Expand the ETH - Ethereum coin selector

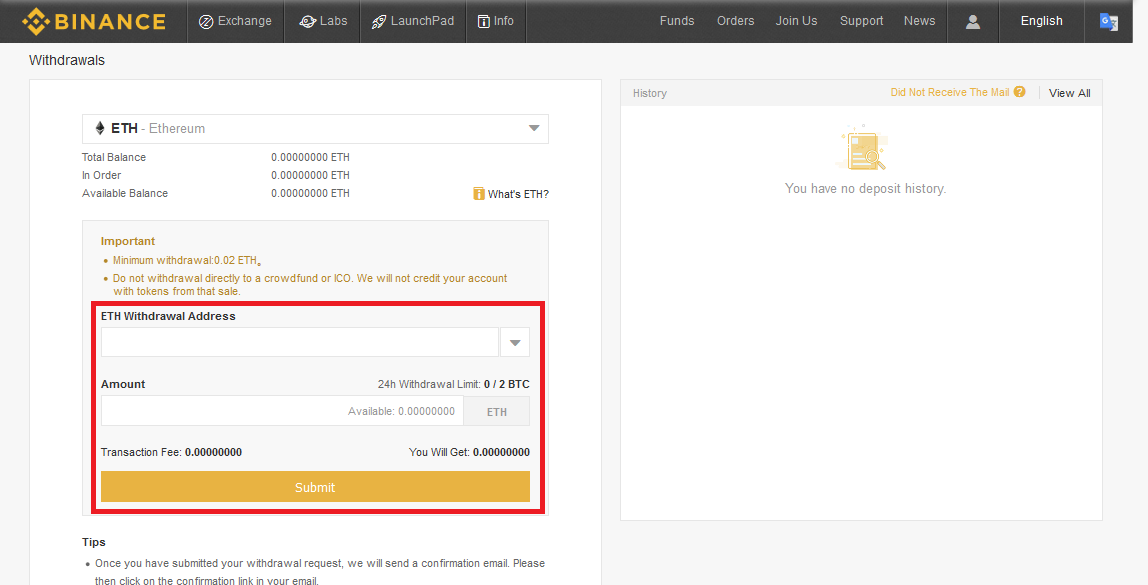click(x=315, y=129)
